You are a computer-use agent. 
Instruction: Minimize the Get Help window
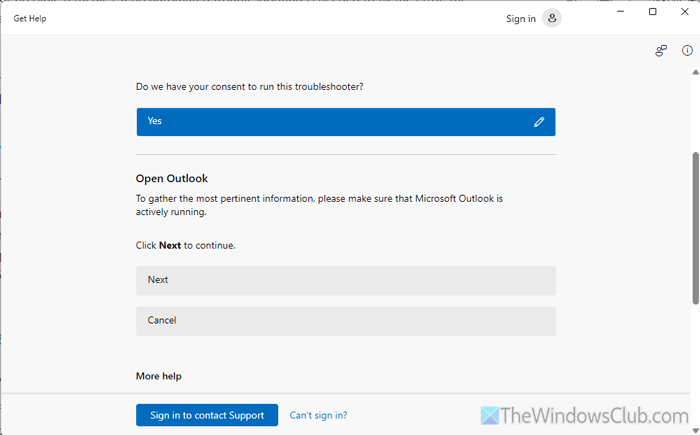pos(622,12)
